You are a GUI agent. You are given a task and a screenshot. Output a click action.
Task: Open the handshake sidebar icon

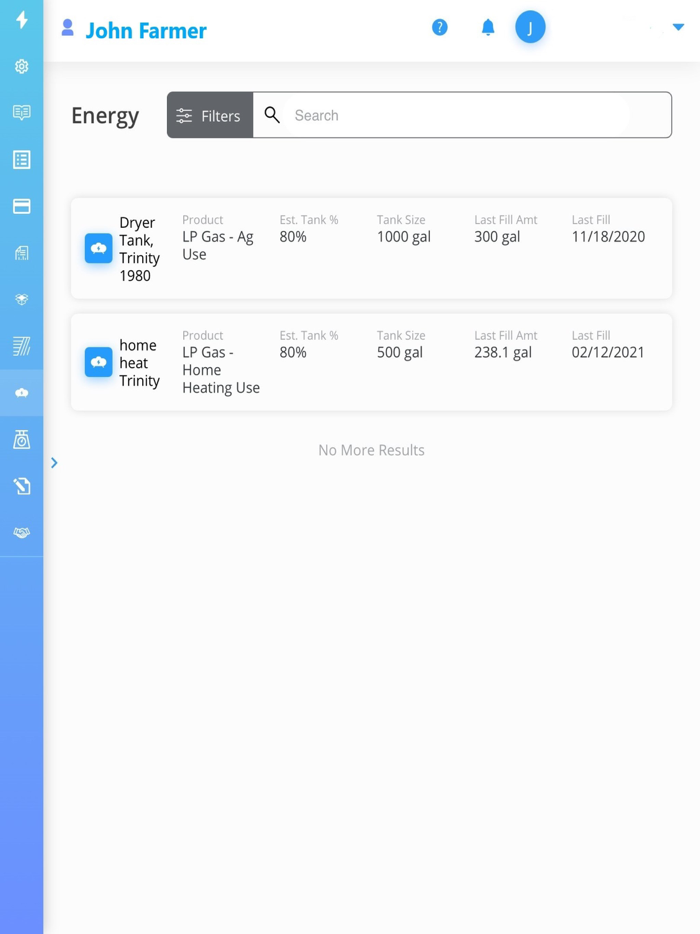point(21,533)
